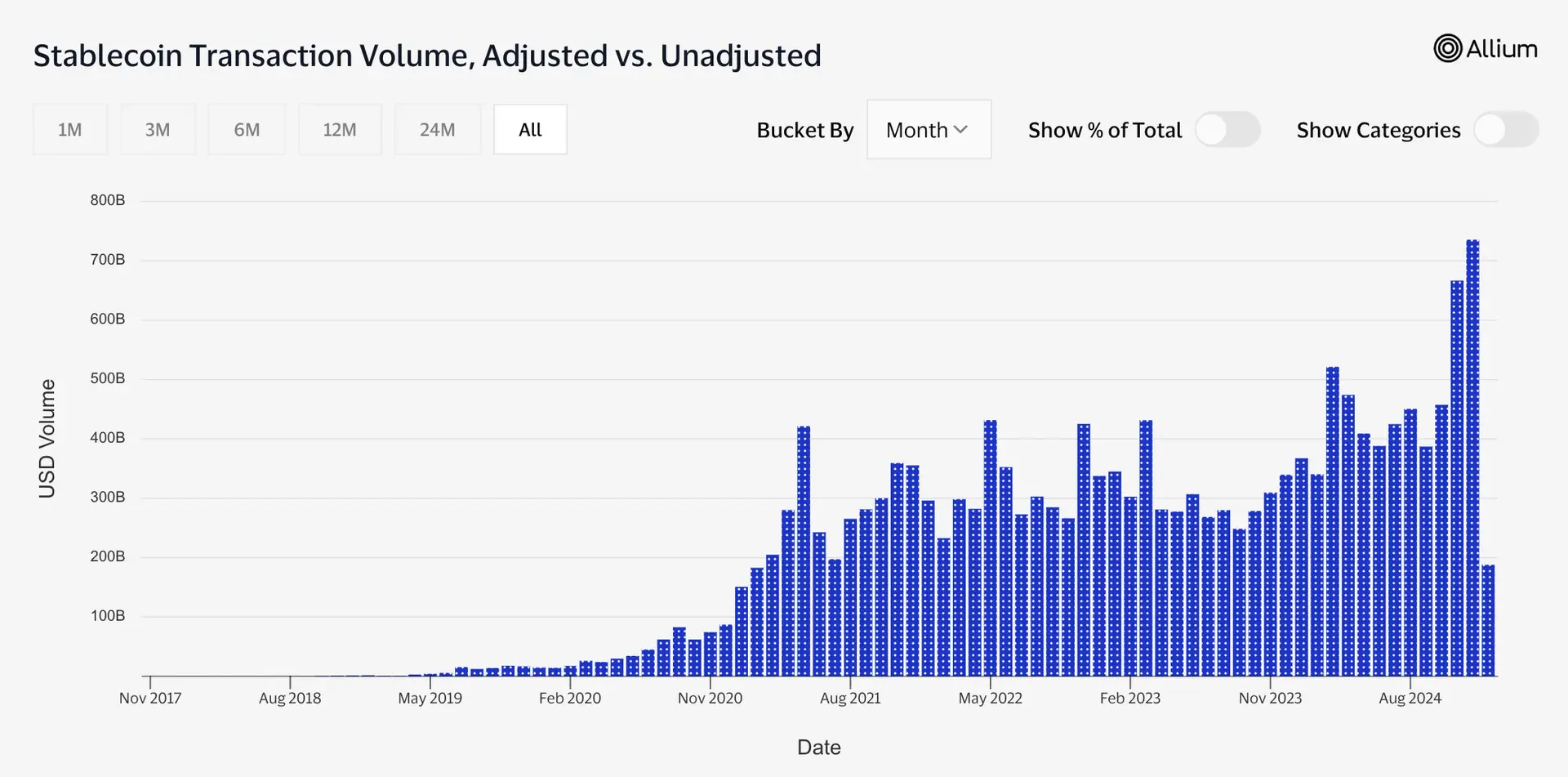Image resolution: width=1568 pixels, height=777 pixels.
Task: Click the Month dropdown chevron arrow
Action: [960, 130]
